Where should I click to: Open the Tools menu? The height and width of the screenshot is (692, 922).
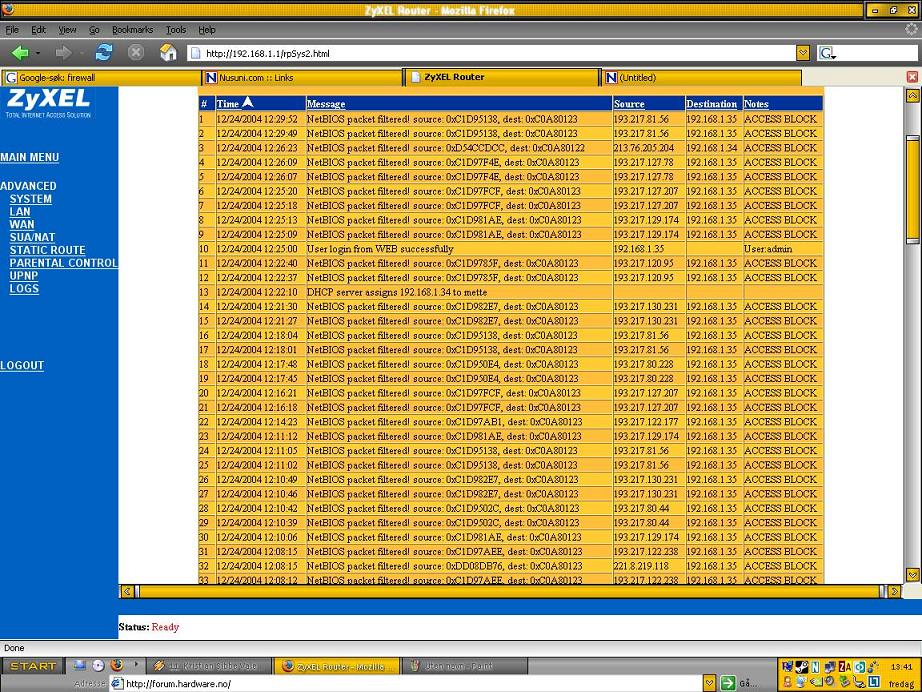click(176, 29)
